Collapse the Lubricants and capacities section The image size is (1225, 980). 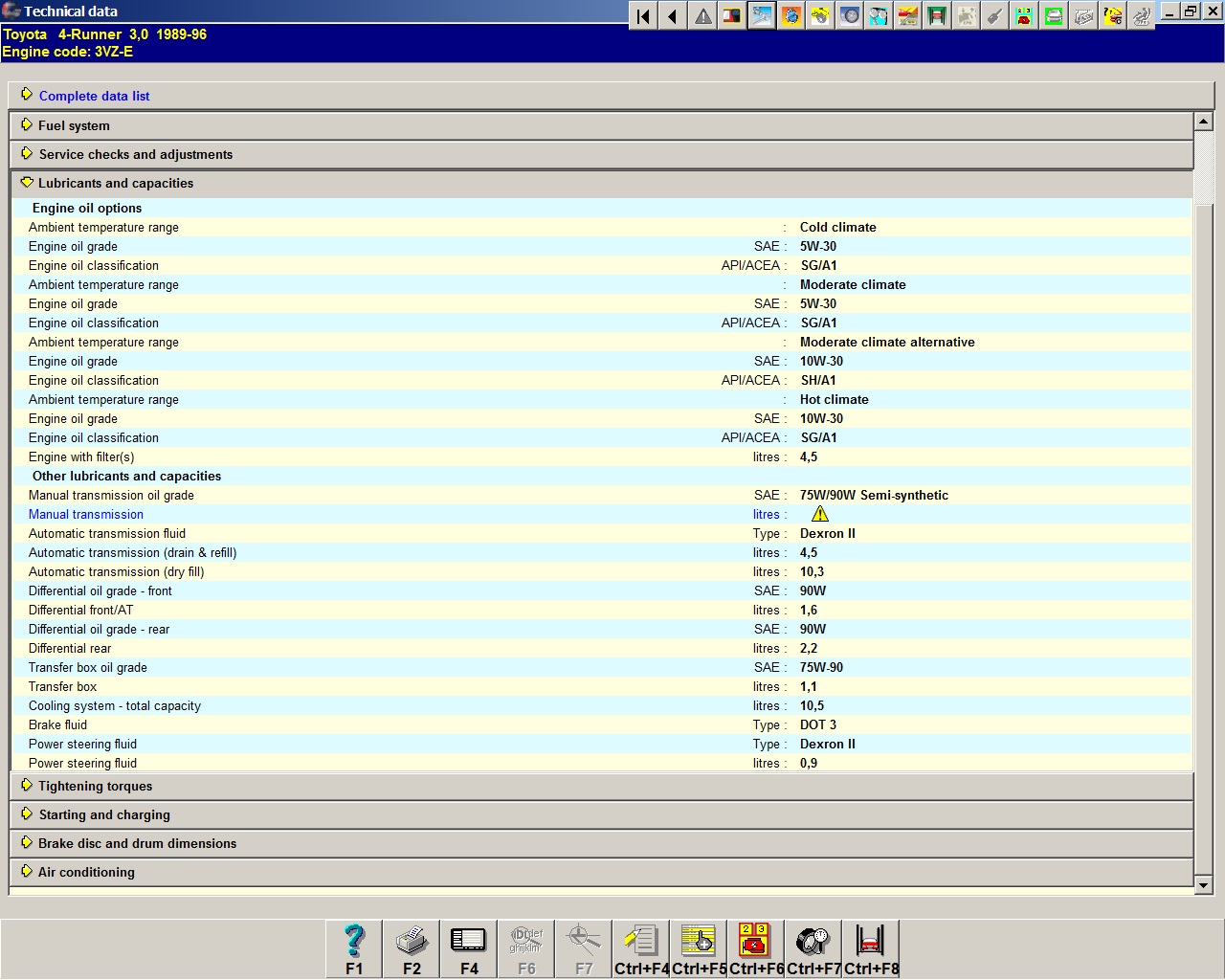[x=115, y=183]
